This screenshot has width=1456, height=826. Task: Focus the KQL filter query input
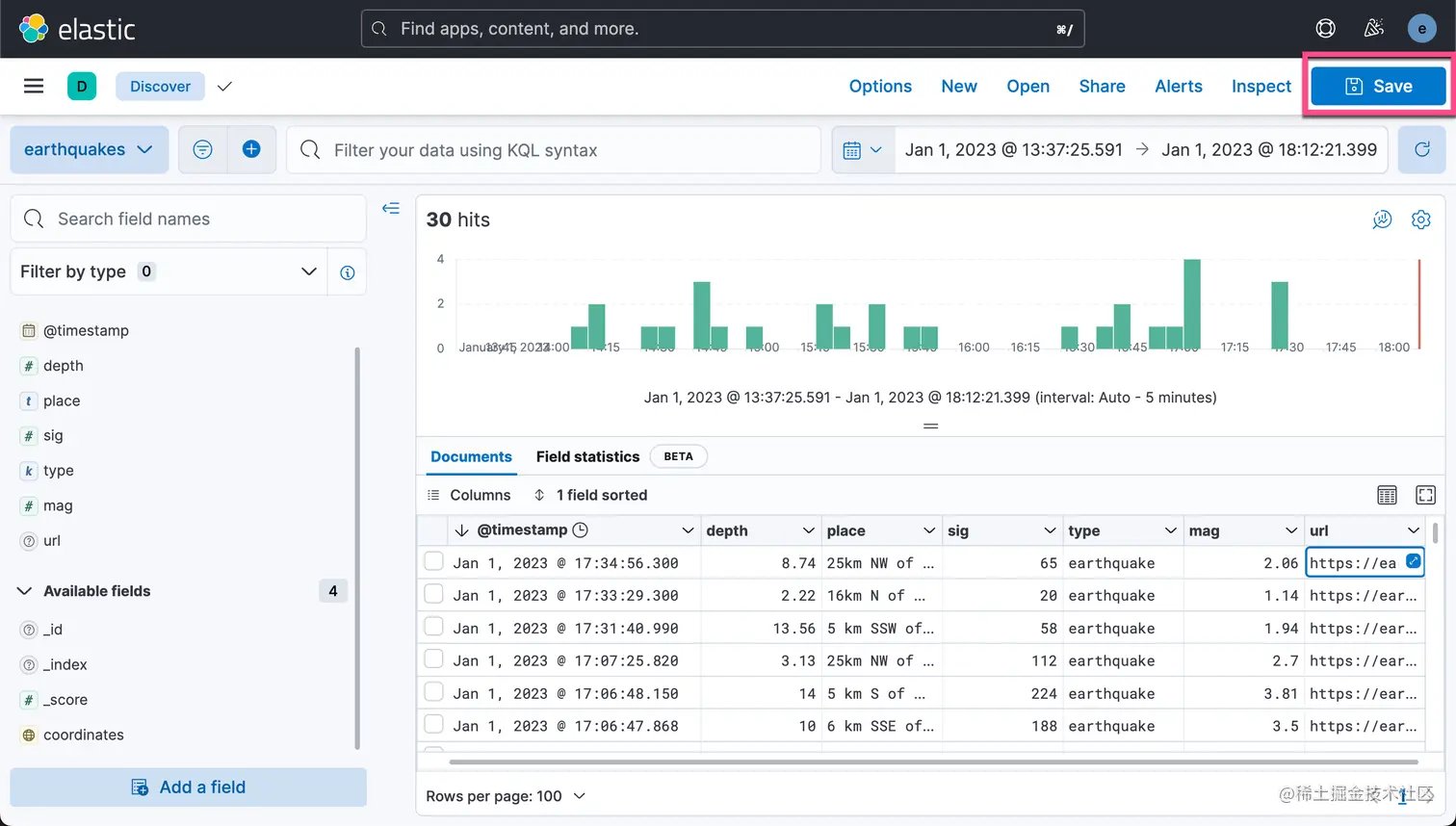[554, 149]
